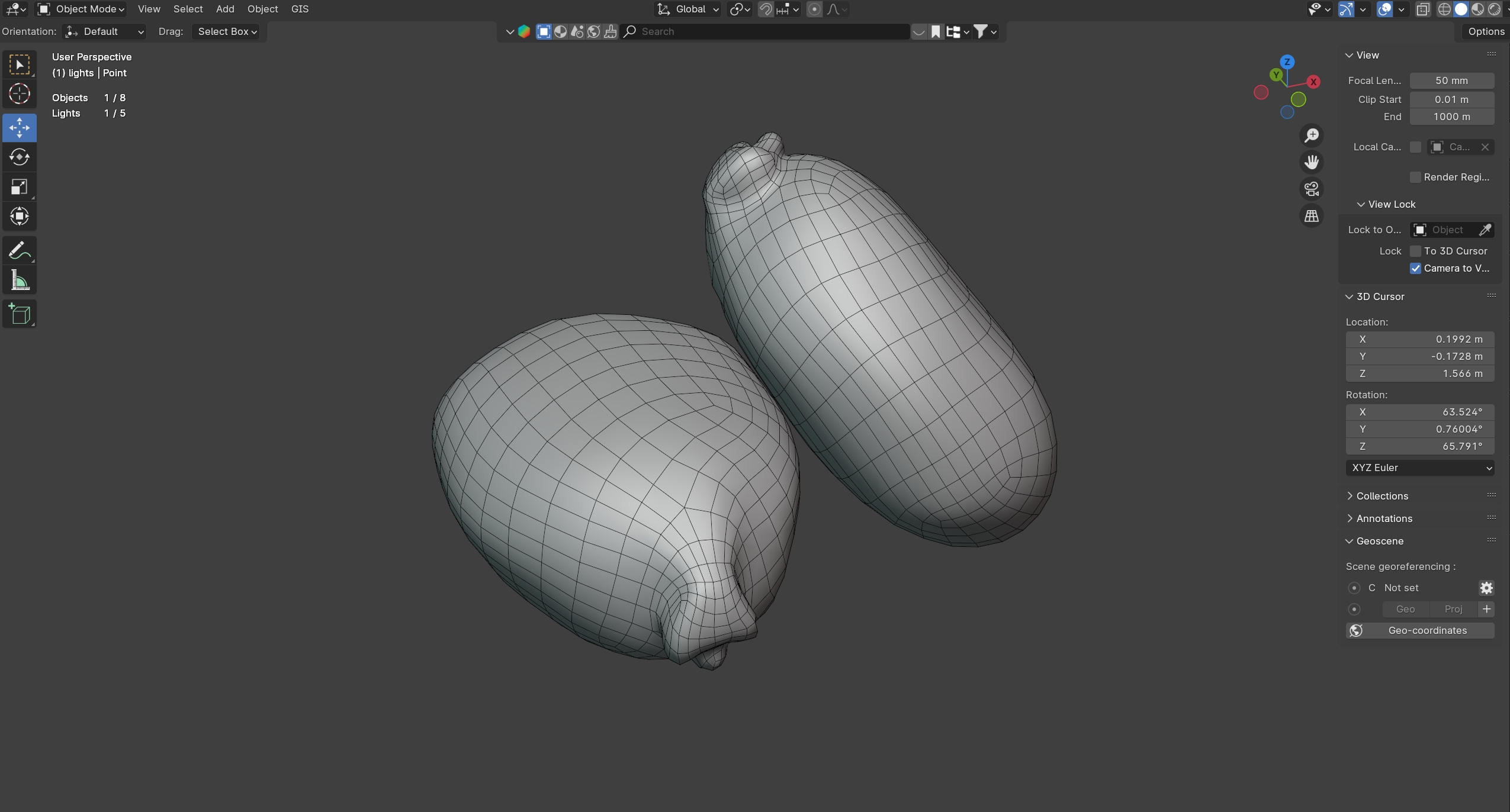Select the Rotate tool in the toolbar

(x=19, y=157)
